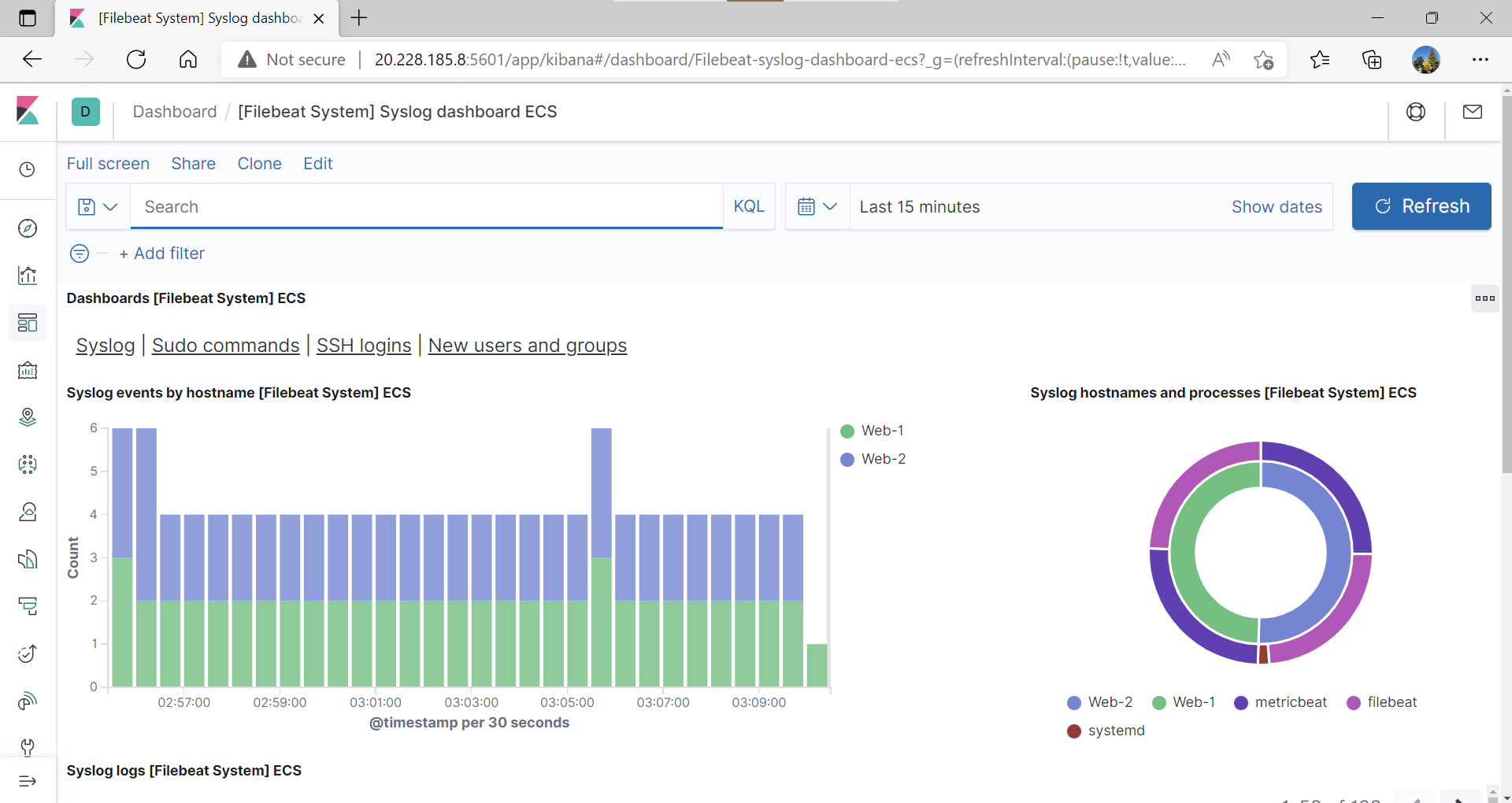1512x803 pixels.
Task: Open the Machine Learning sidebar icon
Action: [x=27, y=464]
